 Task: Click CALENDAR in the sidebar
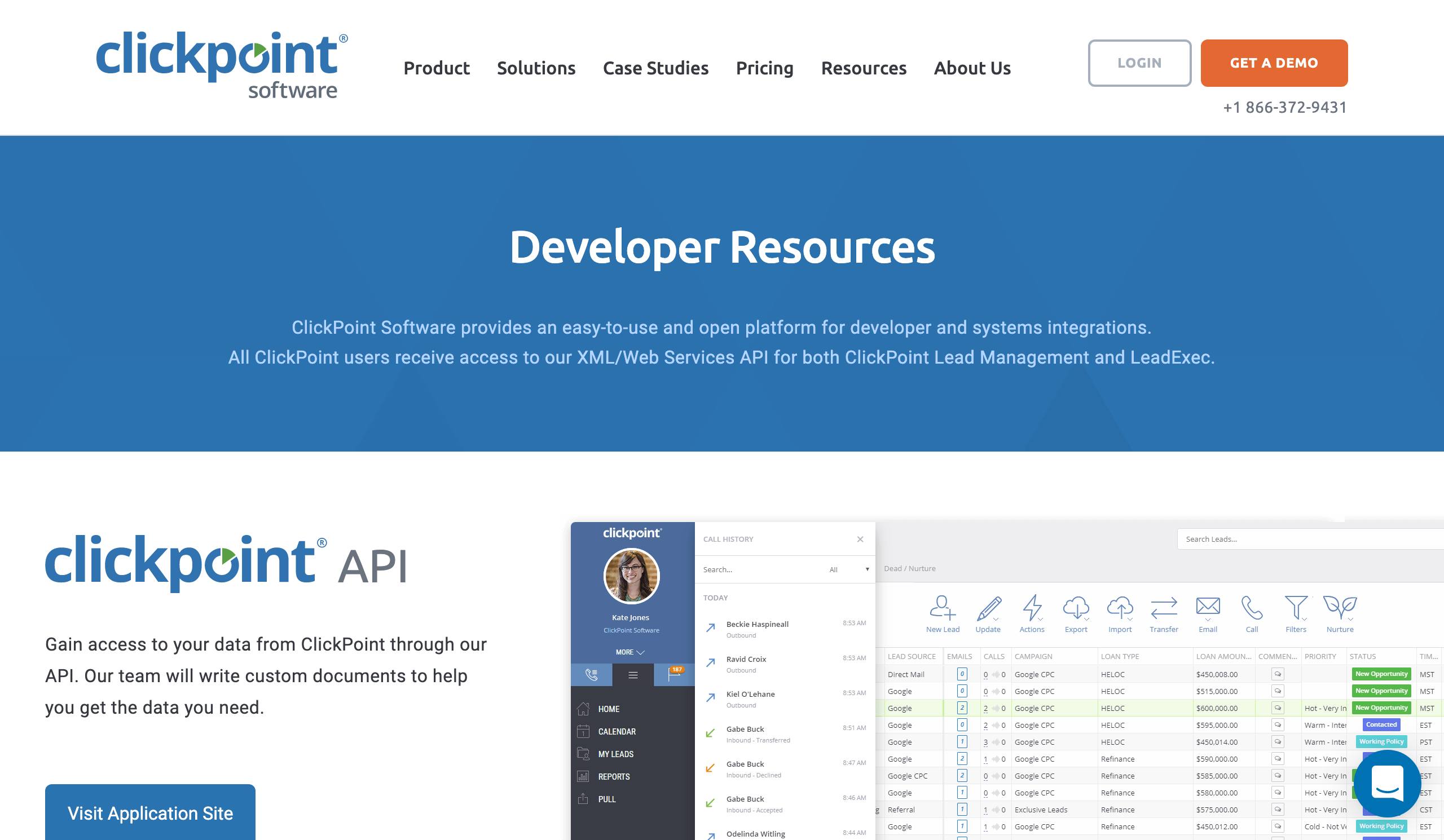click(x=617, y=731)
